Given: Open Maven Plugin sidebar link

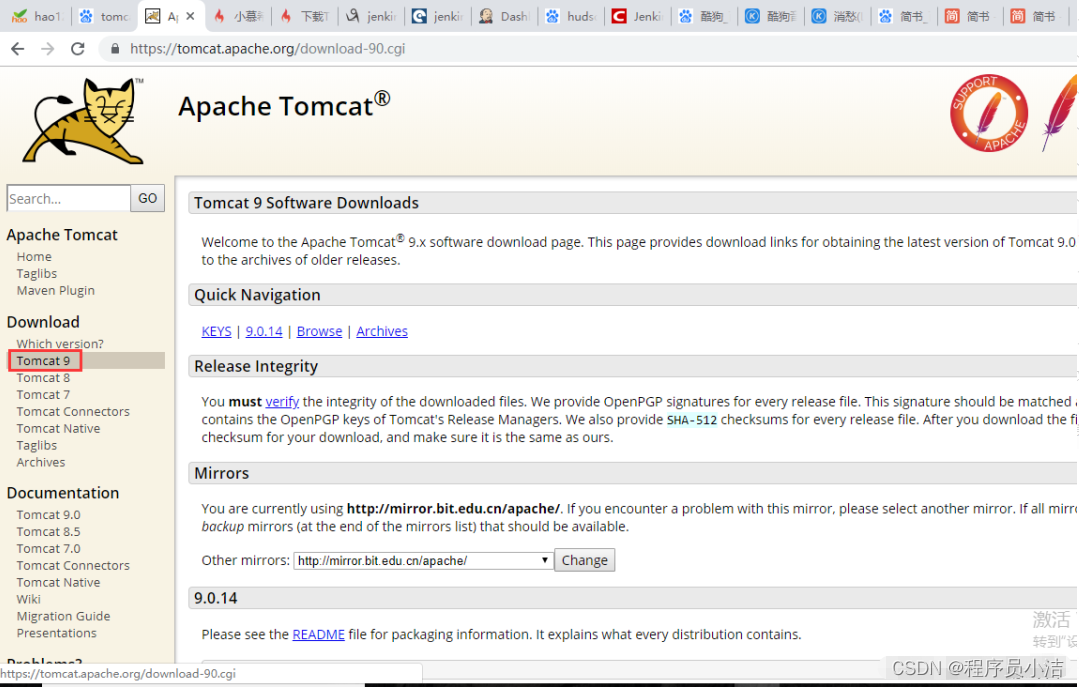Looking at the screenshot, I should [56, 290].
